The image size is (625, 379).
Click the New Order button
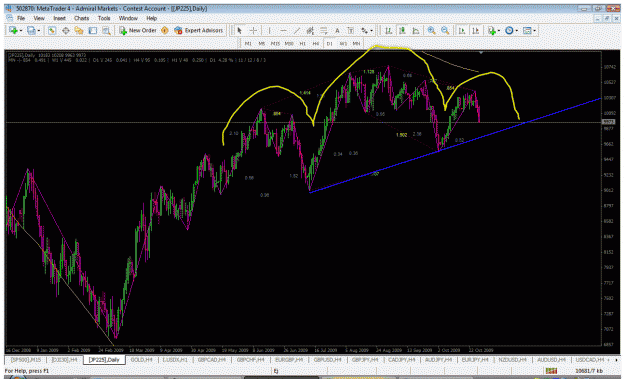pos(138,30)
